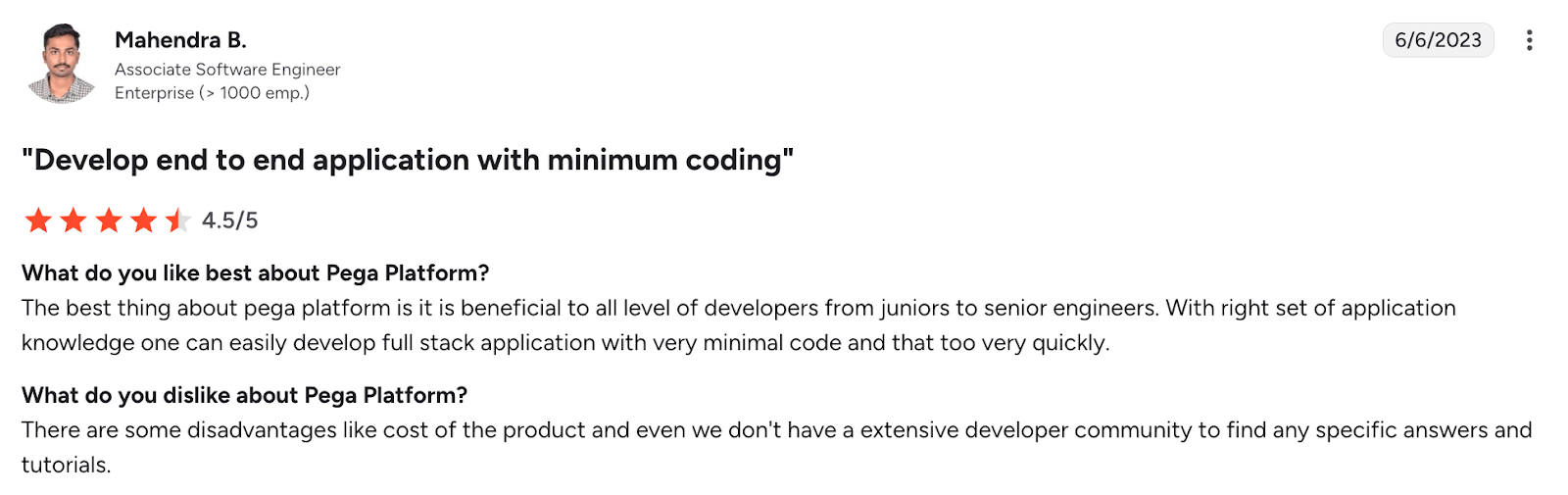Click the word "tutorials." ending the review
The width and height of the screenshot is (1568, 495).
(x=67, y=466)
